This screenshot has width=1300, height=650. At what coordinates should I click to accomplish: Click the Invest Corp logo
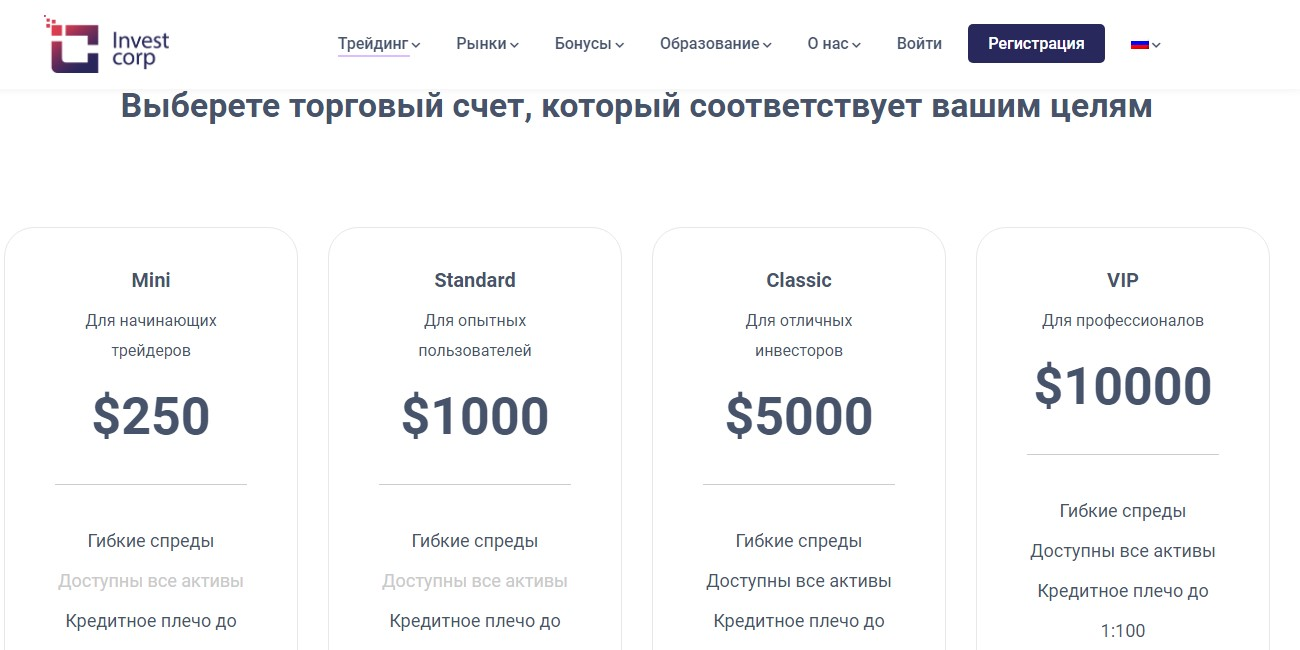(x=107, y=45)
